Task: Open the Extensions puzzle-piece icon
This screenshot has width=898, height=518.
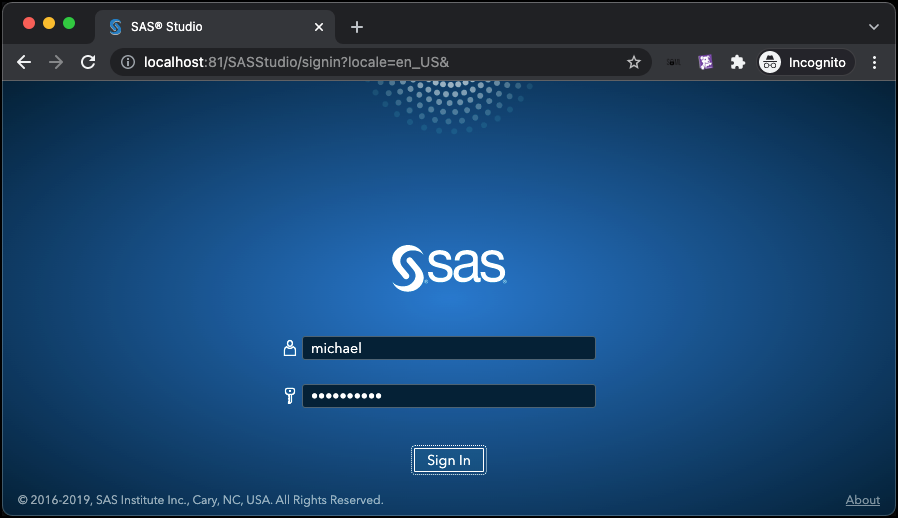Action: [x=738, y=62]
